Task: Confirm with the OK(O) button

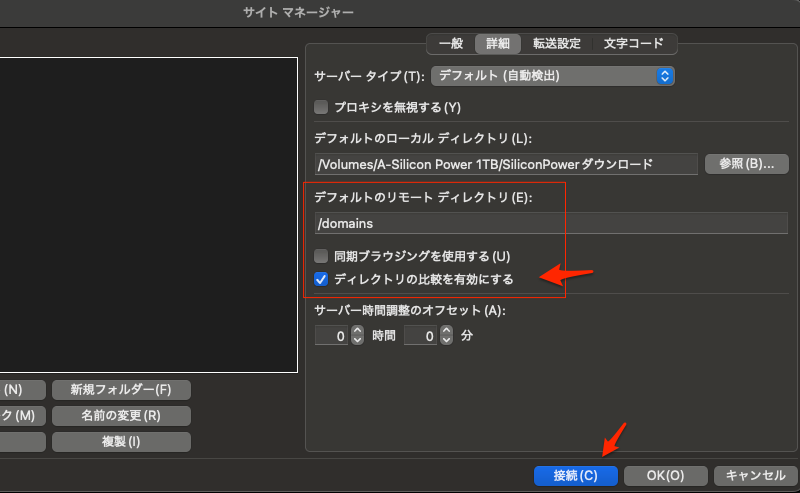Action: point(665,475)
